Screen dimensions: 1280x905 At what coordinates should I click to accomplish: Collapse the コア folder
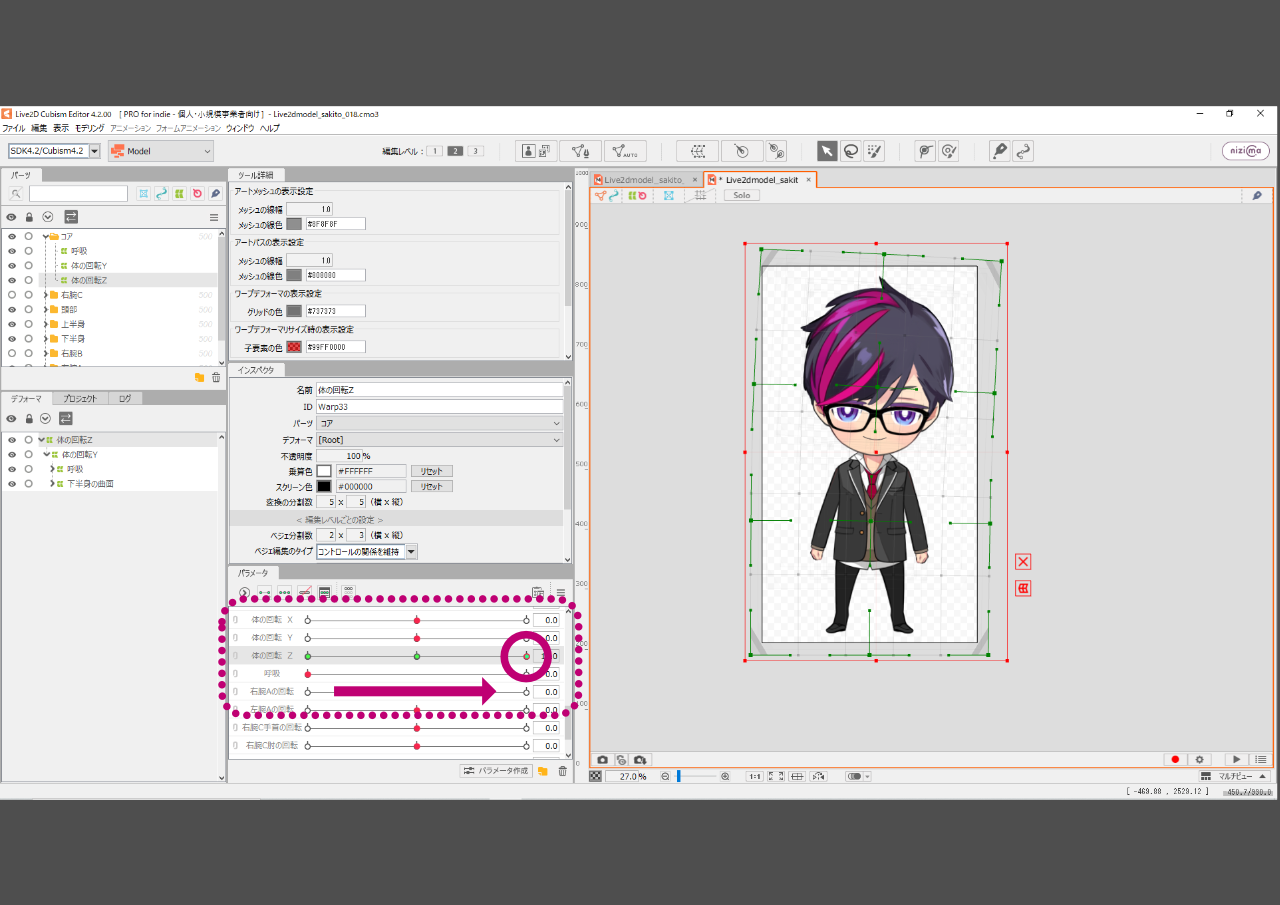(46, 237)
